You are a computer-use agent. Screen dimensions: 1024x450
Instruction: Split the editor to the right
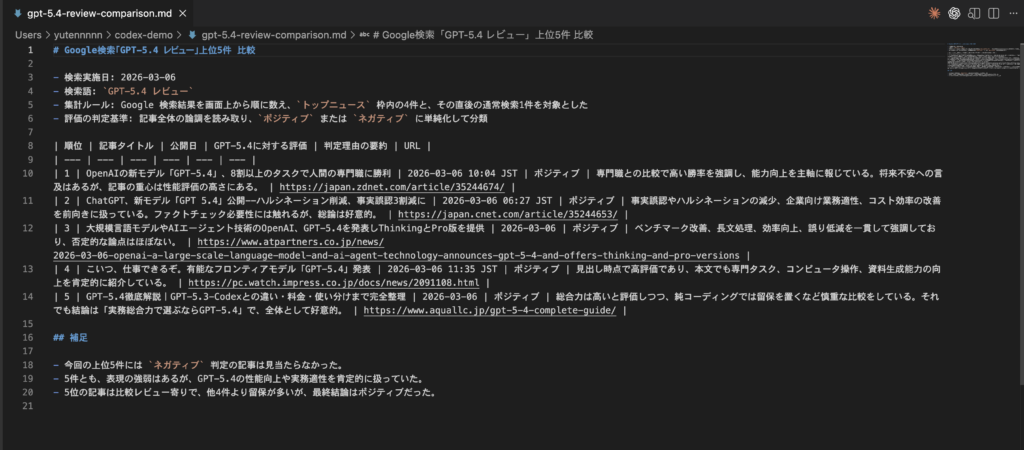click(x=992, y=12)
